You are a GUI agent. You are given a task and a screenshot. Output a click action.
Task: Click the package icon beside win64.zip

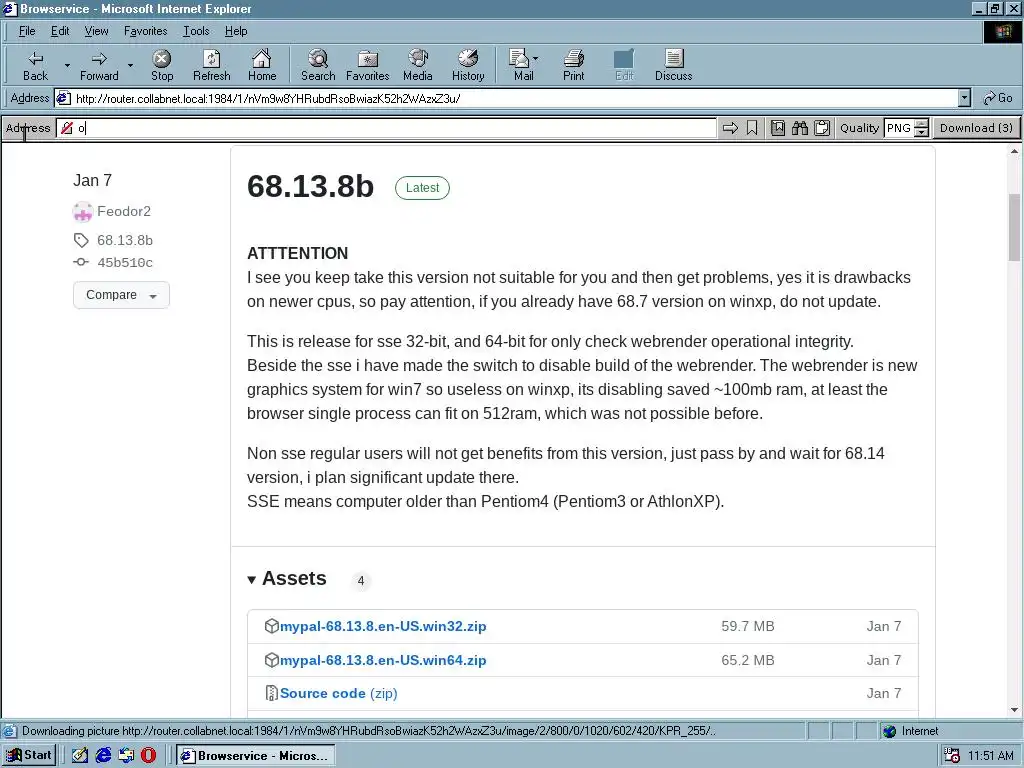272,660
